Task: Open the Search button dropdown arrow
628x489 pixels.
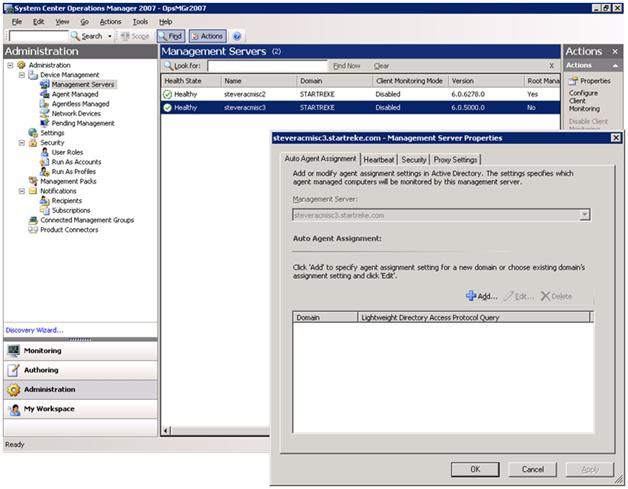Action: coord(109,36)
